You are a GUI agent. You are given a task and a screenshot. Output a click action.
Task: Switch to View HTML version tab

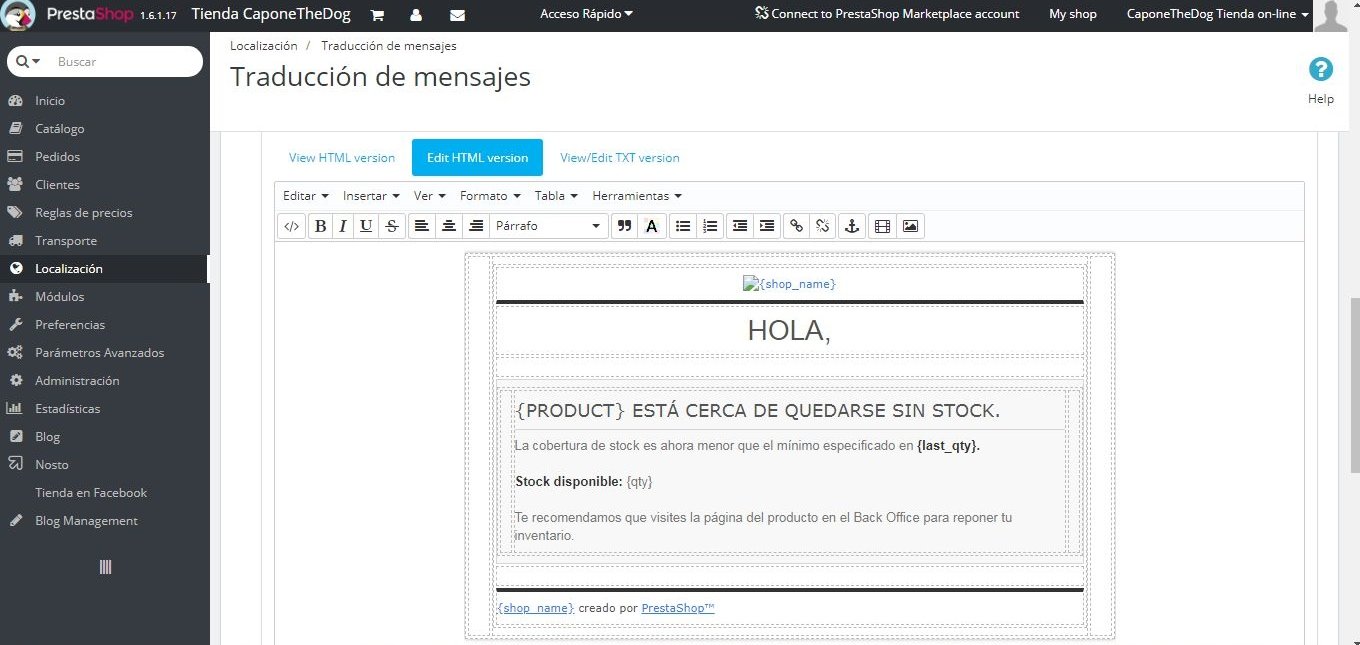[x=342, y=158]
